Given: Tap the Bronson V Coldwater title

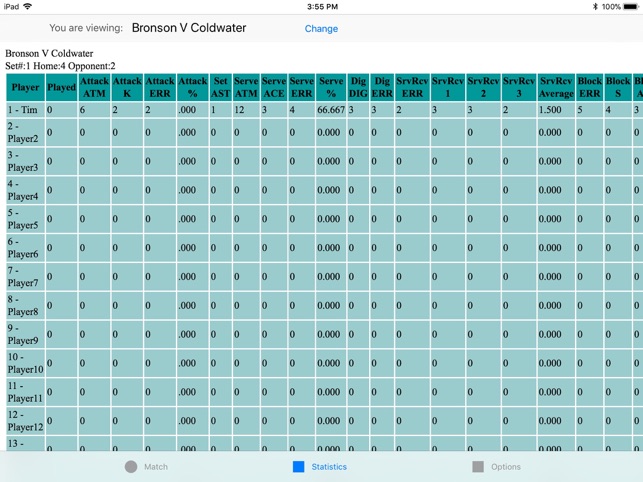Looking at the screenshot, I should pos(189,28).
